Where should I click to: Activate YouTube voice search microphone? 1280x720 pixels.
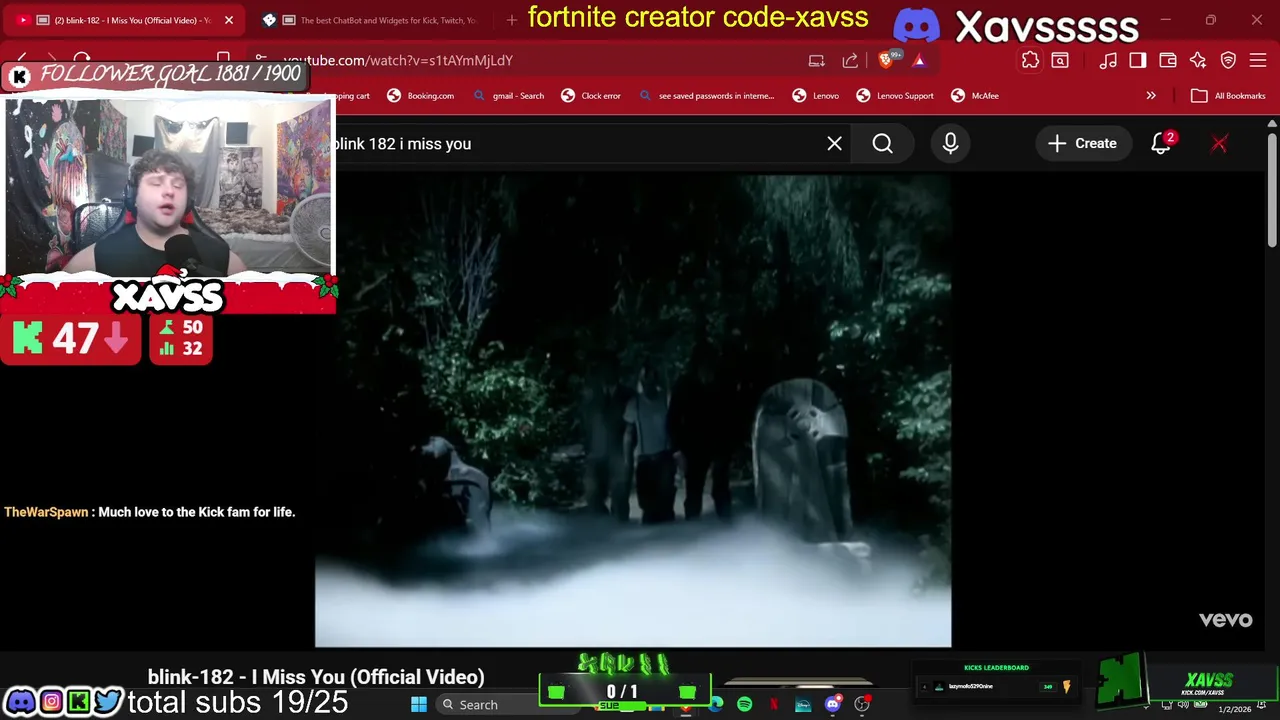[x=950, y=144]
